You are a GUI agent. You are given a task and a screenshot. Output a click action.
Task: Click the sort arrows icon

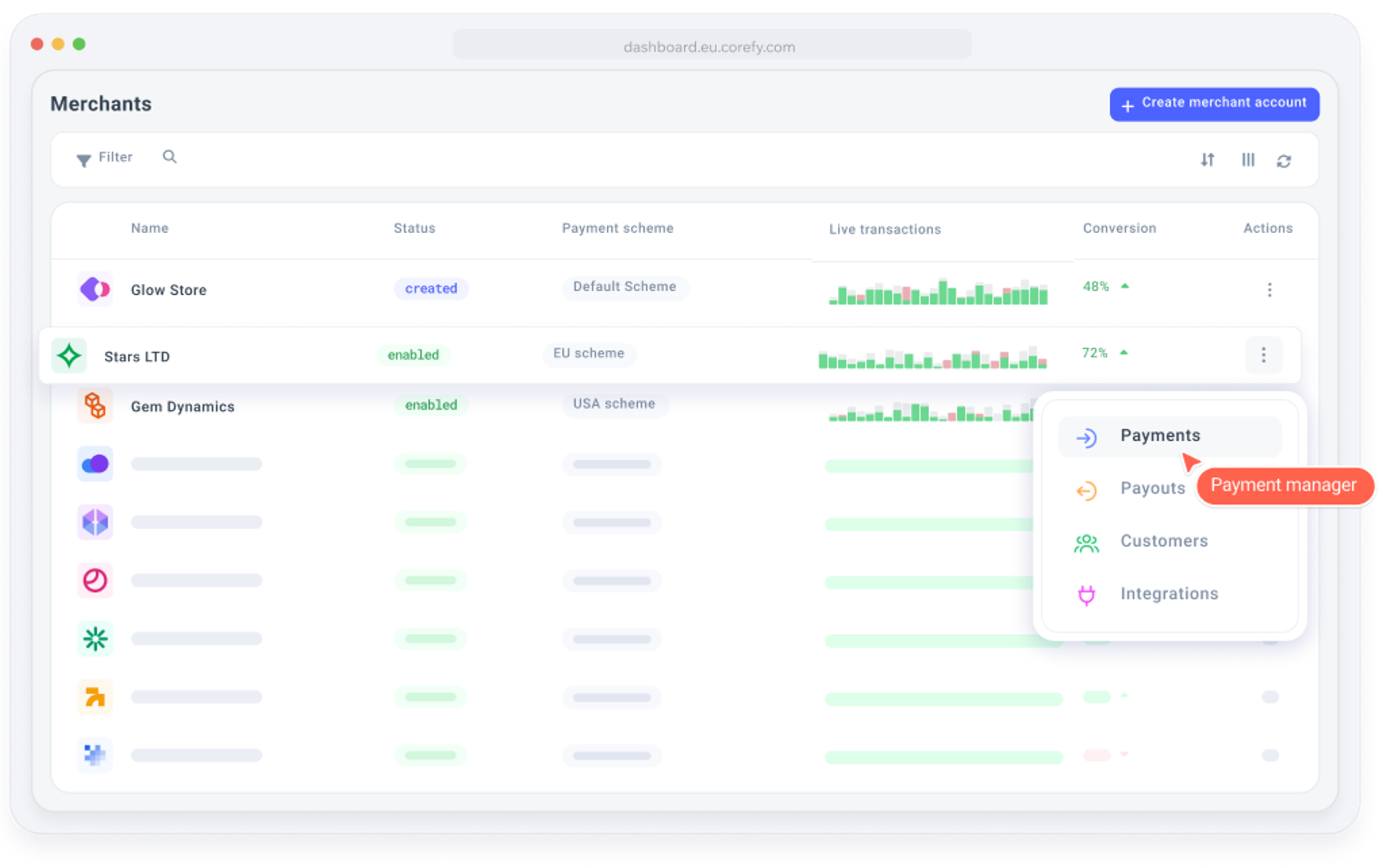pyautogui.click(x=1207, y=160)
